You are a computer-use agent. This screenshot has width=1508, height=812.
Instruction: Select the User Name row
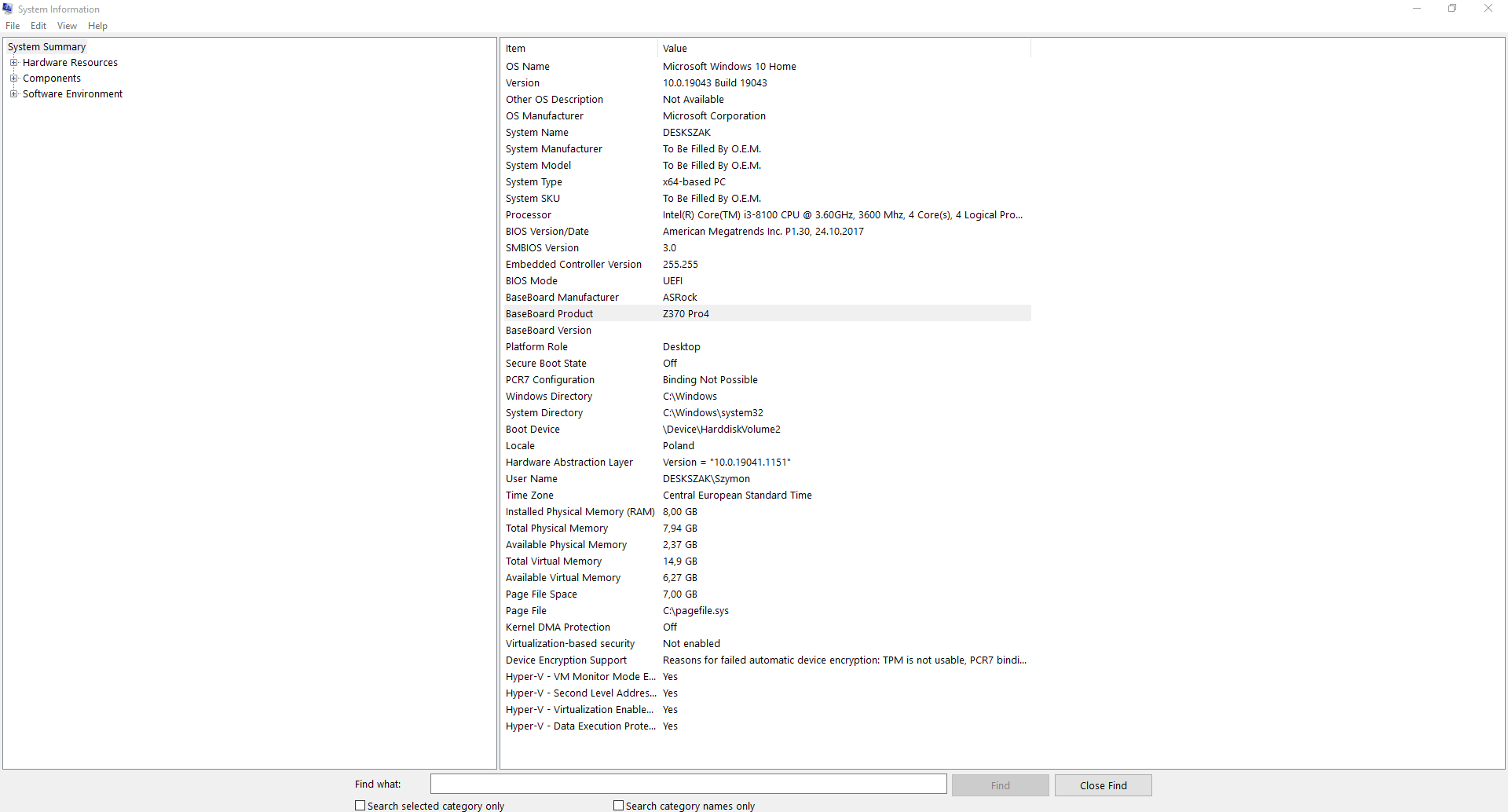point(766,479)
